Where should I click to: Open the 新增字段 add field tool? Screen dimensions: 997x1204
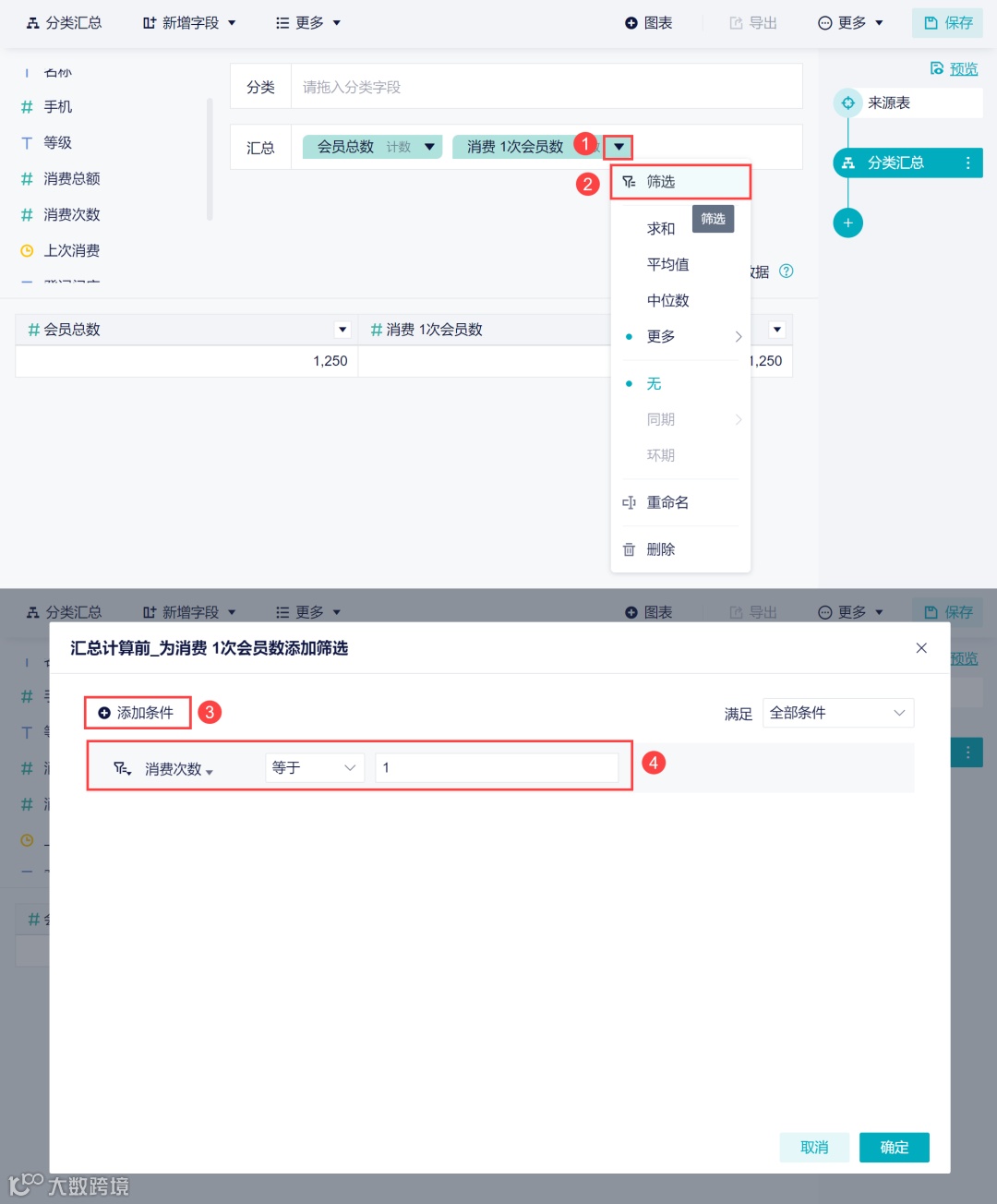click(x=189, y=22)
